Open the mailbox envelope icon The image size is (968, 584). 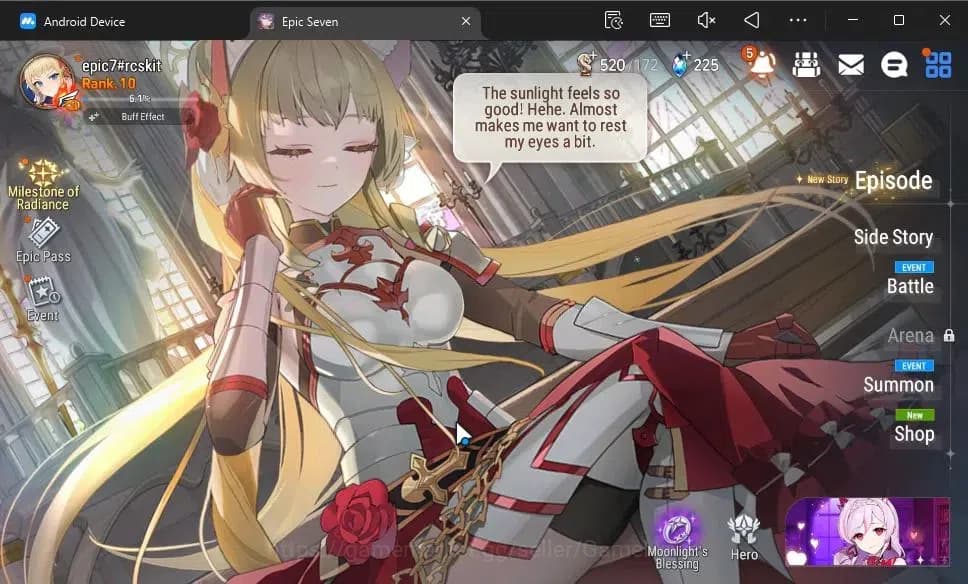[851, 64]
